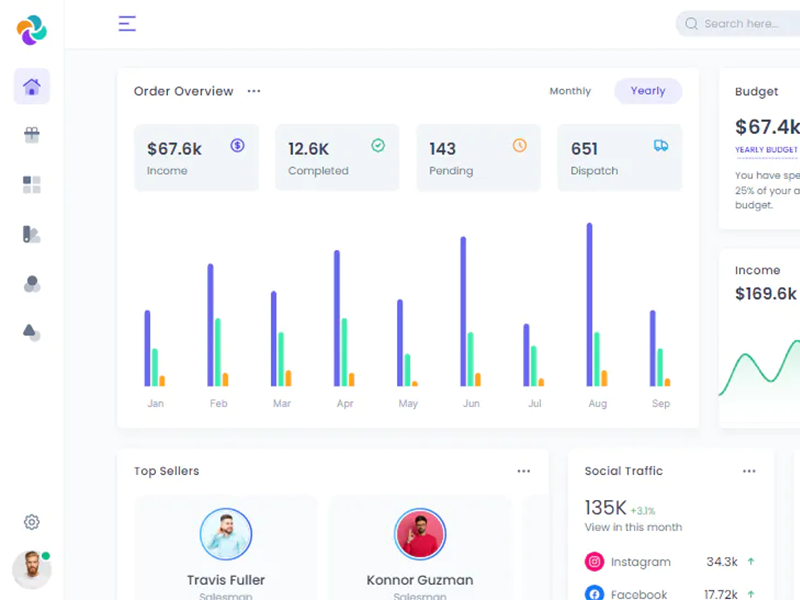
Task: Click the $169.6k Income value
Action: click(765, 293)
